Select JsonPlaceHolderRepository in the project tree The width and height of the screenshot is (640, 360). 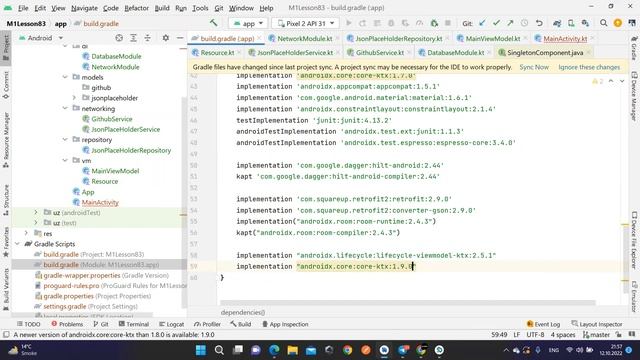131,150
